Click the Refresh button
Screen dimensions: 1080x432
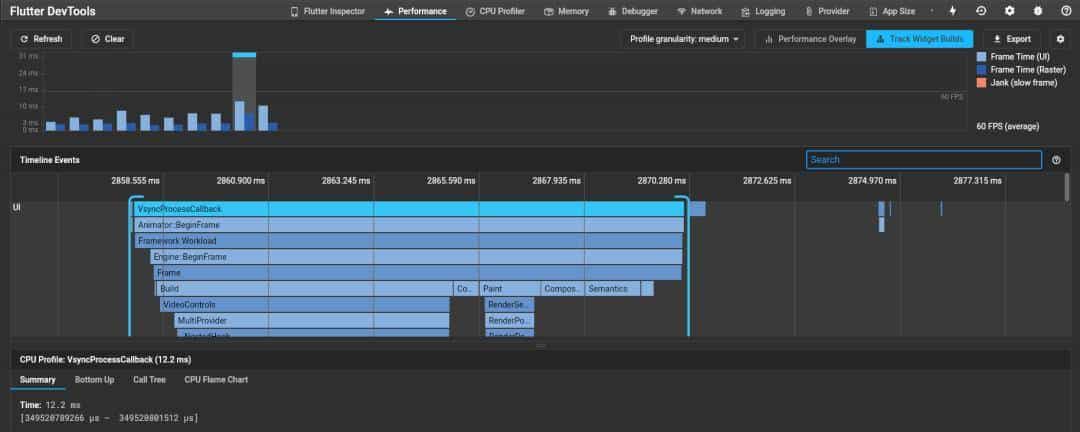(x=41, y=39)
